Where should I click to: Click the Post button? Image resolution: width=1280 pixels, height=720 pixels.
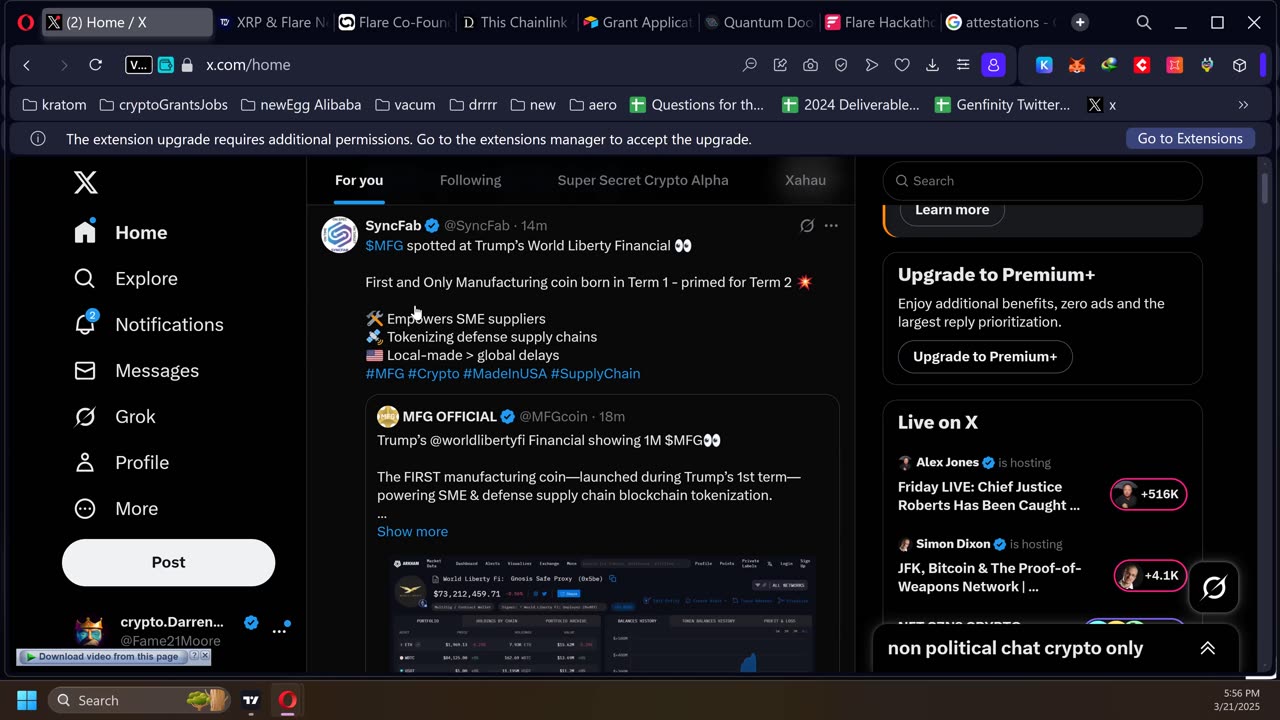tap(168, 562)
